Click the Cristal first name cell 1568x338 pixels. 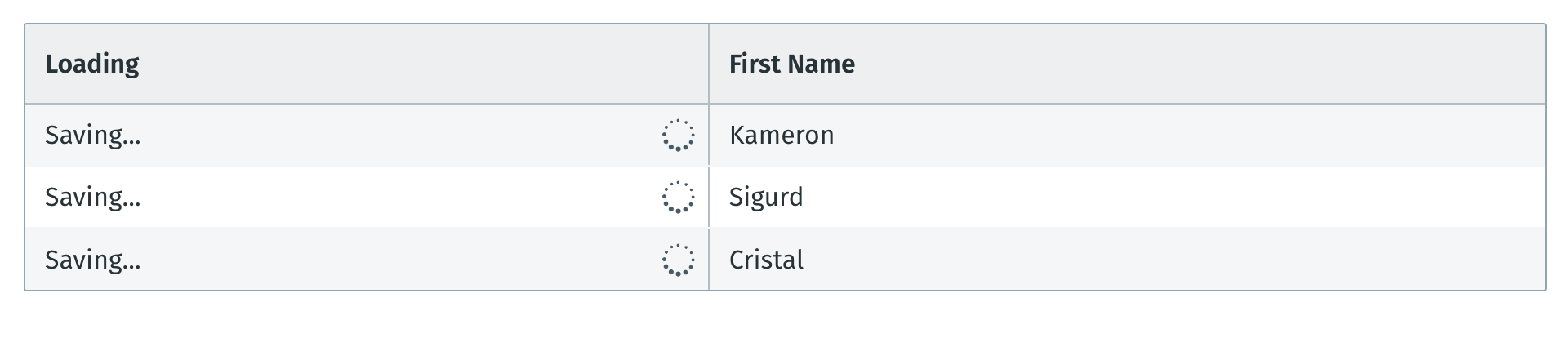(x=1127, y=260)
